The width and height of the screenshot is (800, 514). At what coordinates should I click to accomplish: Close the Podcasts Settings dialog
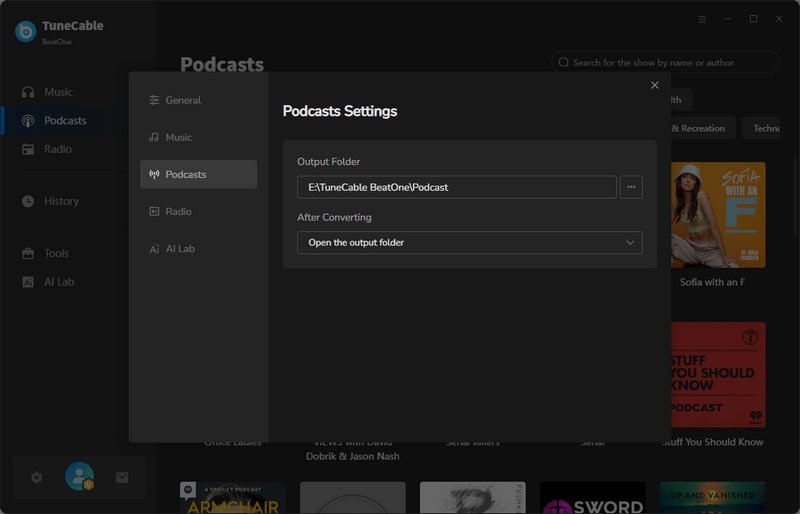(x=655, y=85)
